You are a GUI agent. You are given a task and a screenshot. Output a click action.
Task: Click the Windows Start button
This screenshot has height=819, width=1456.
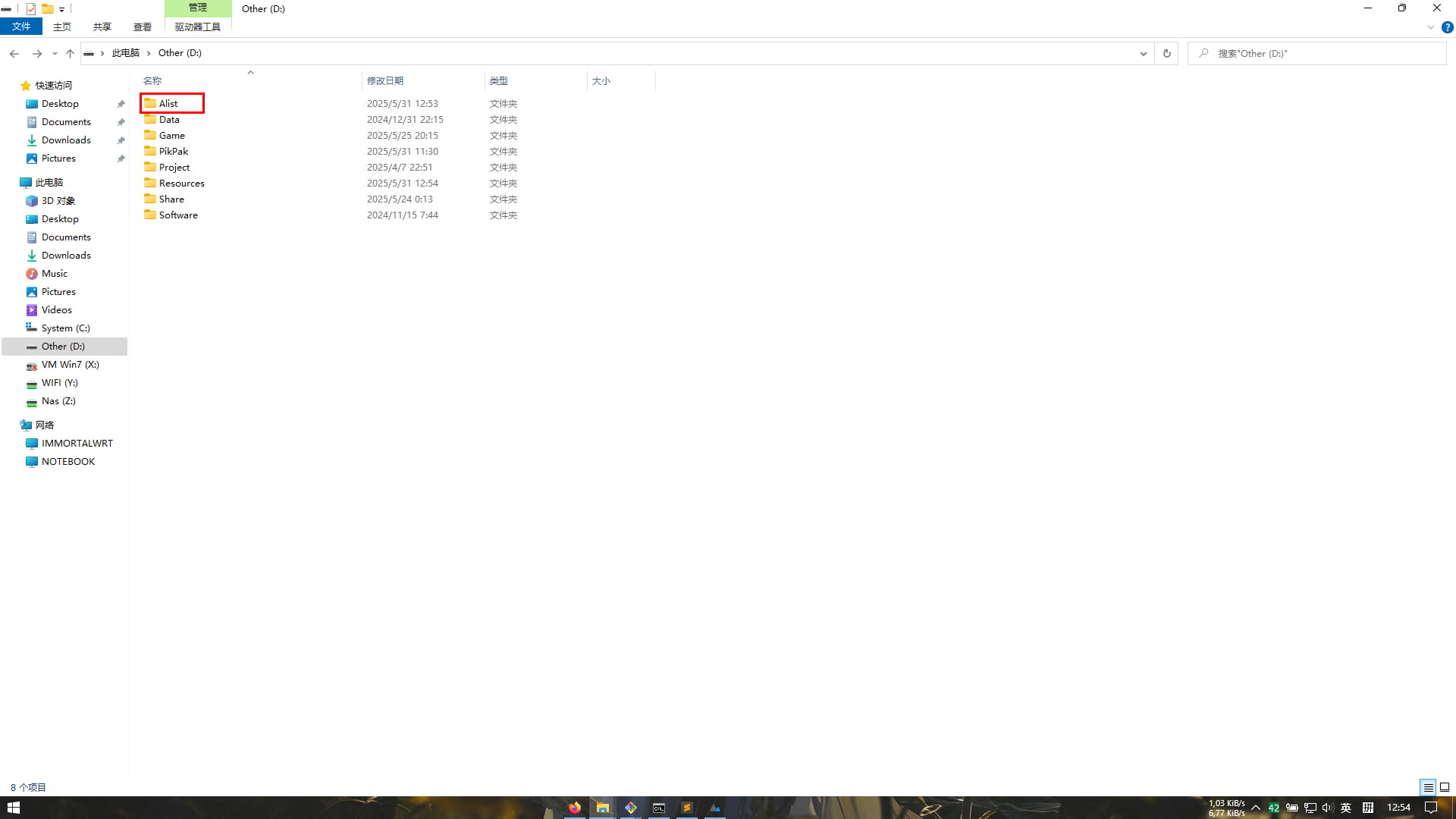click(x=13, y=808)
